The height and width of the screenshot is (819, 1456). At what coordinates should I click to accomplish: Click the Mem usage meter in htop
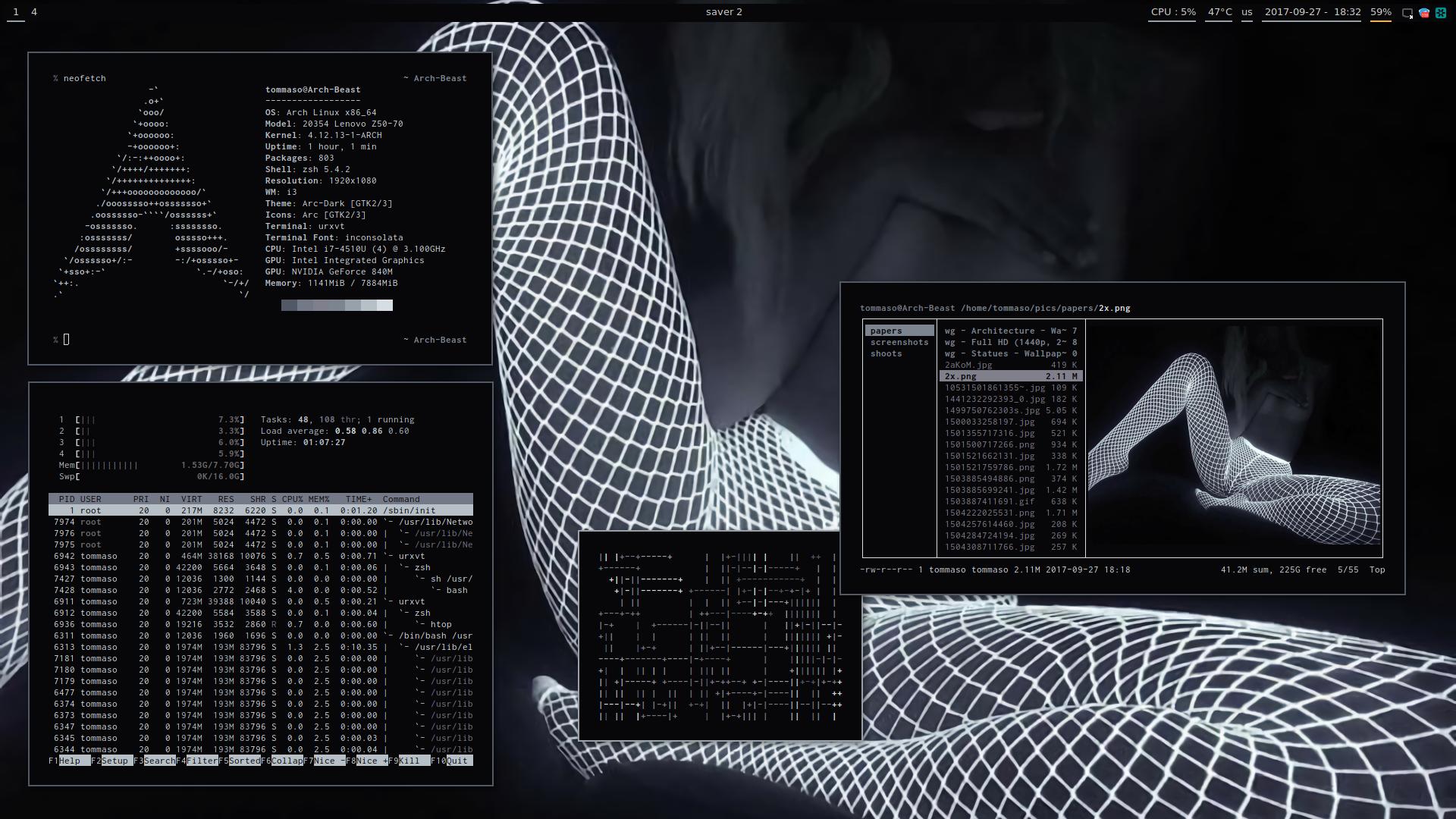tap(152, 465)
